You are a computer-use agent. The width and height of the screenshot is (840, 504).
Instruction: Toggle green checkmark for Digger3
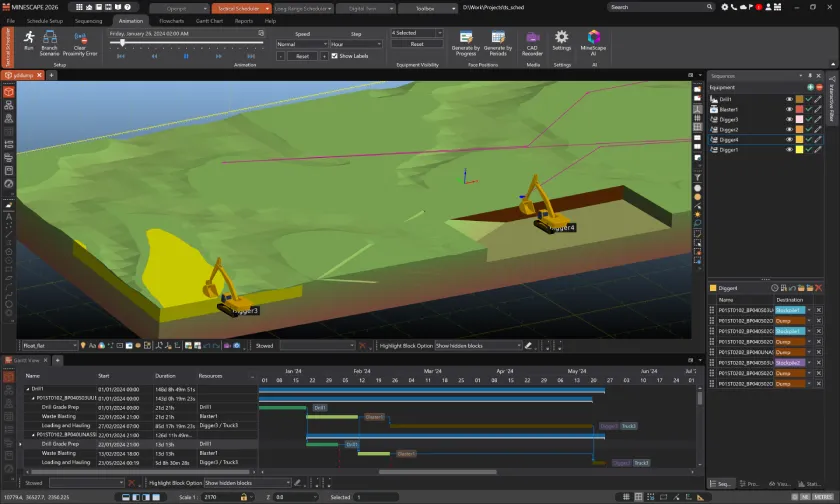pyautogui.click(x=808, y=119)
